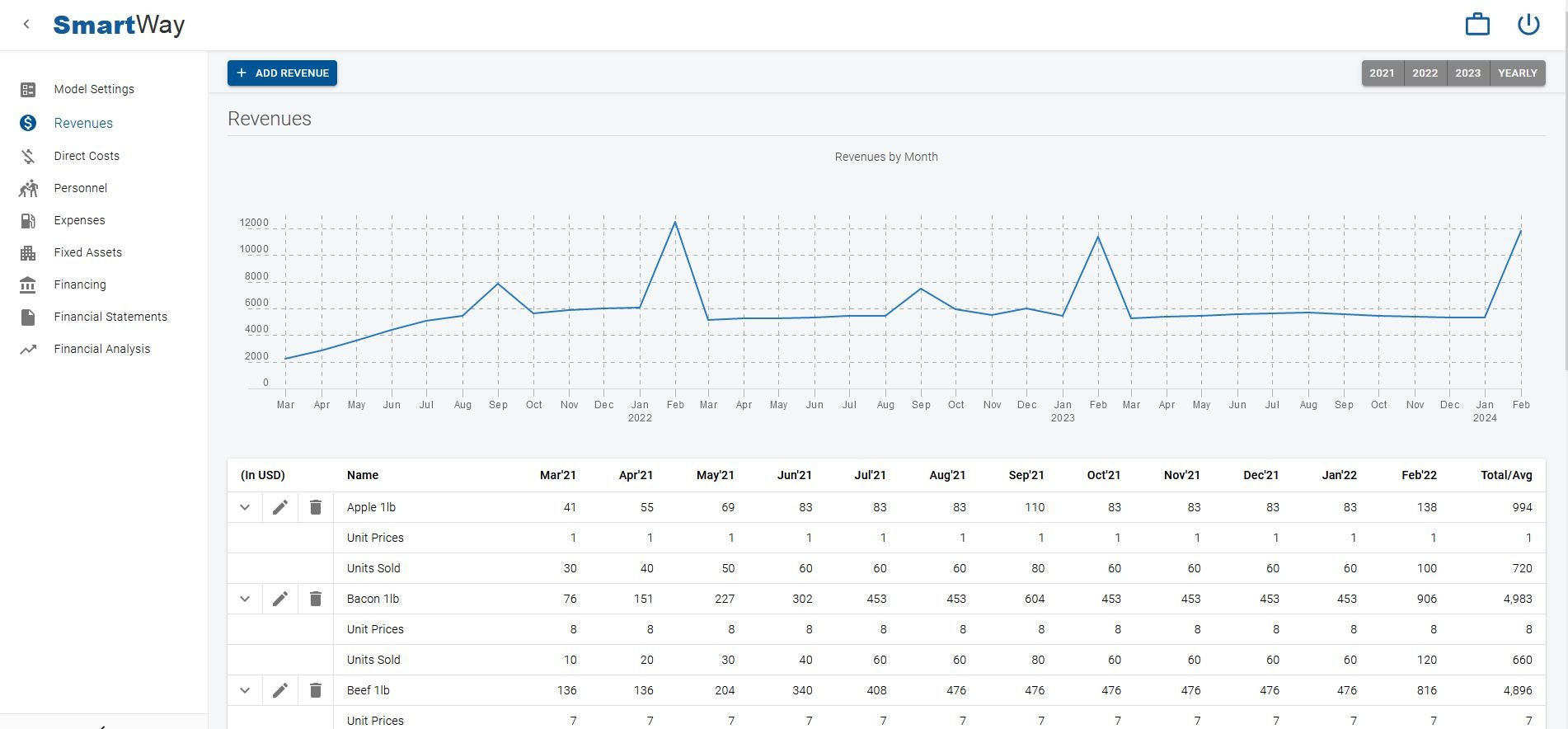Viewport: 1568px width, 729px height.
Task: Click Beef 1lb Feb'22 value 816
Action: (1427, 690)
